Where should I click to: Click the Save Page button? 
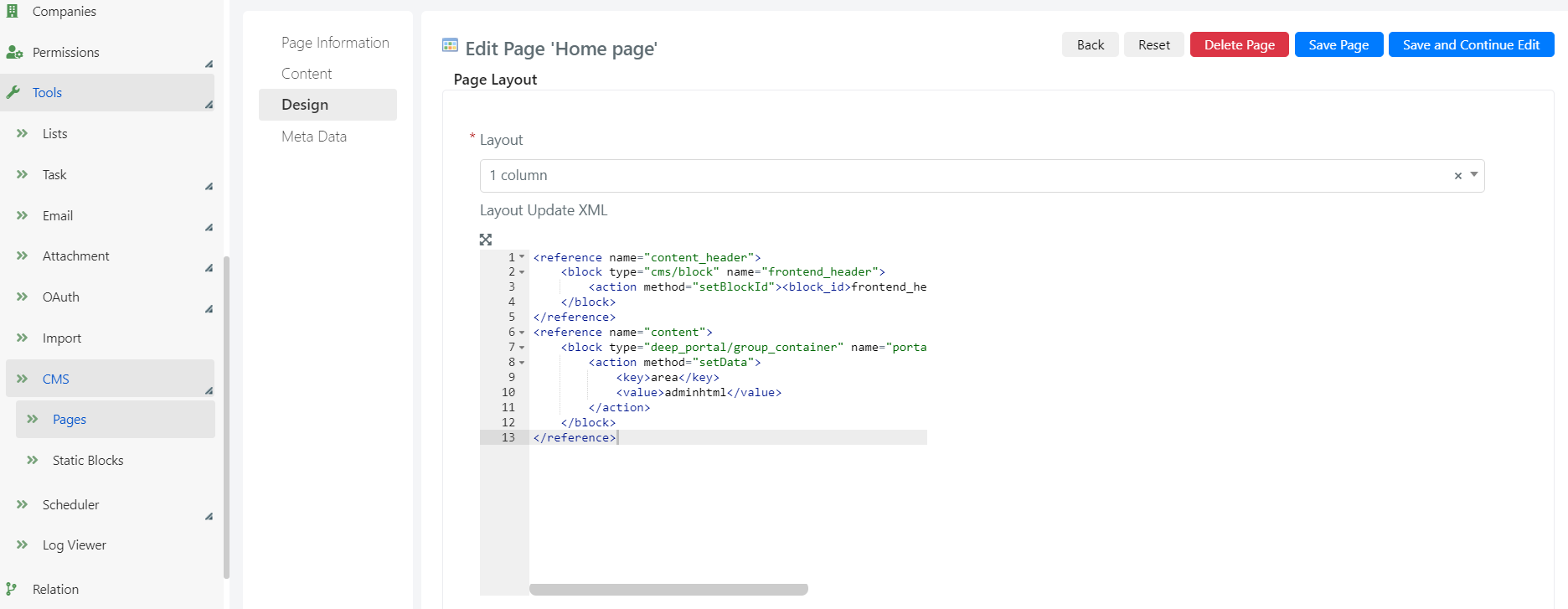tap(1338, 44)
